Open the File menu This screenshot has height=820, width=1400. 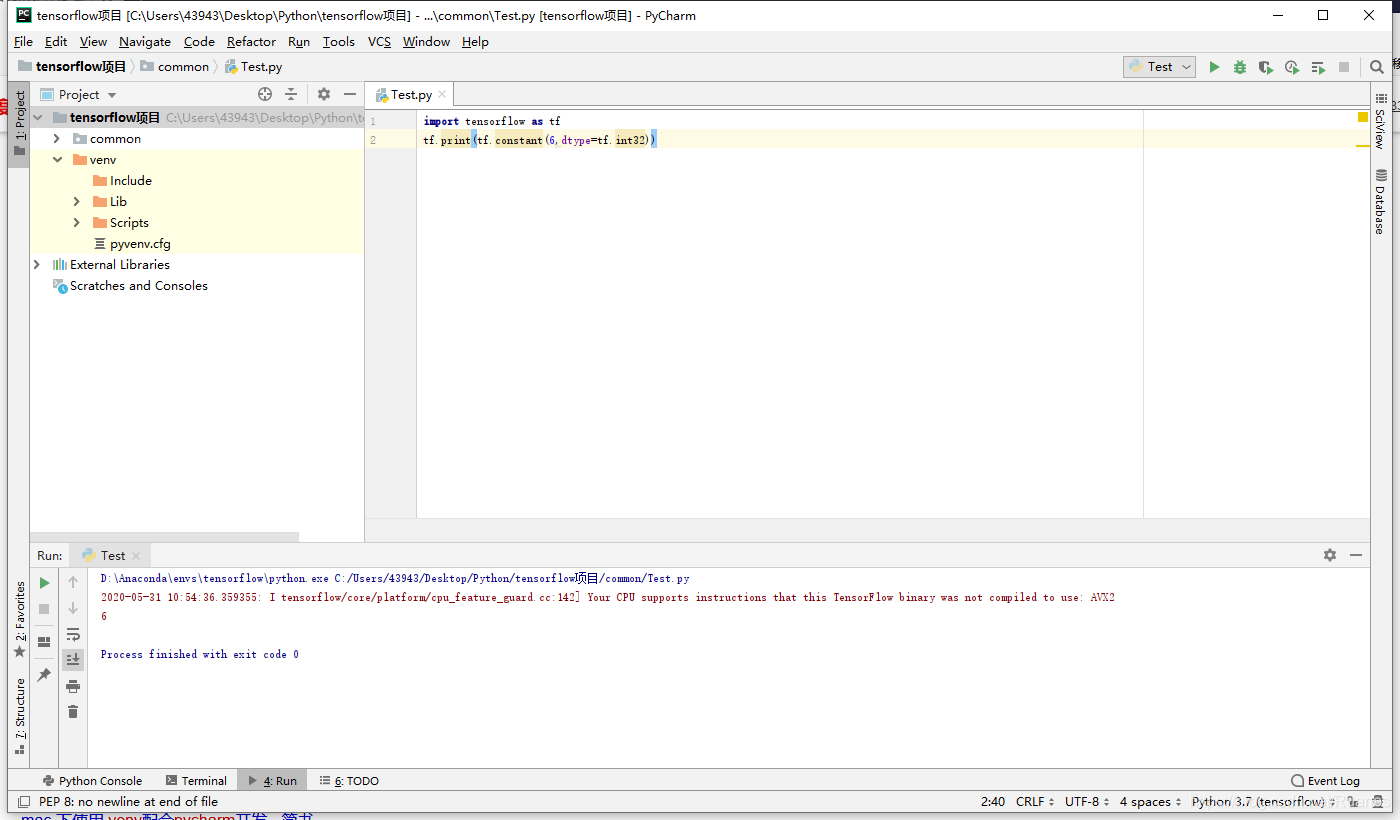click(24, 42)
